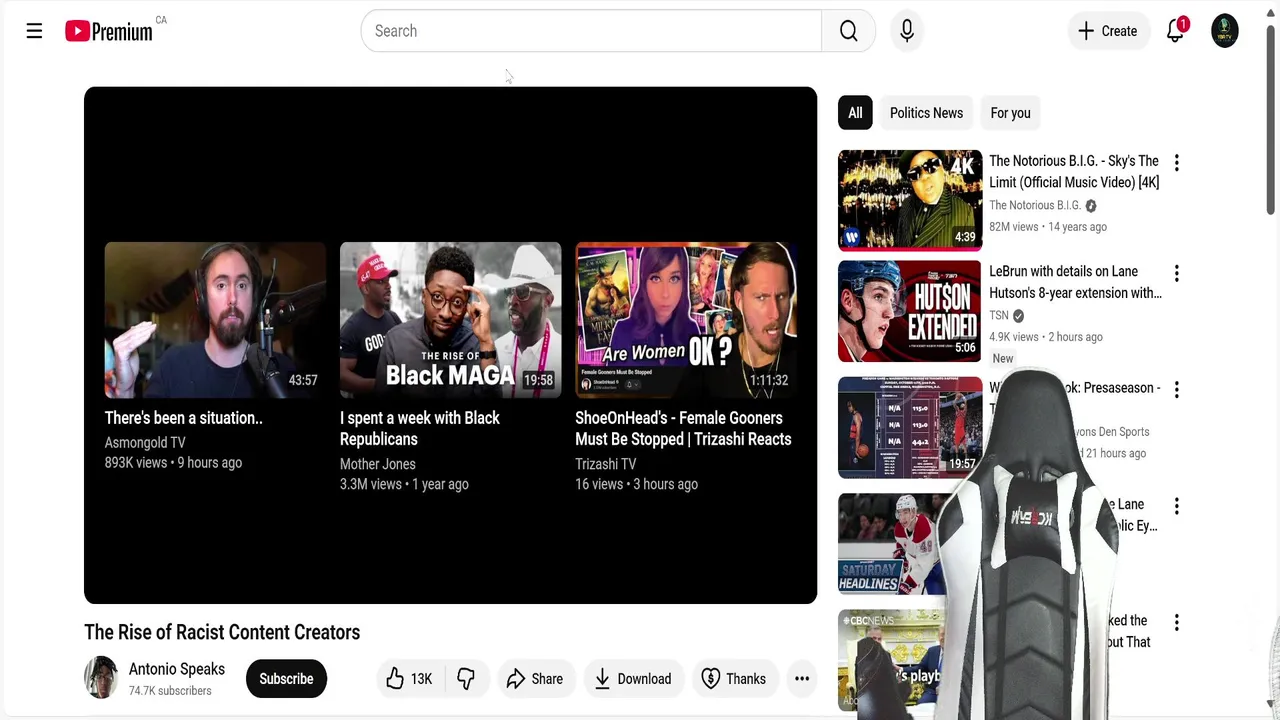Click the Create button
Screen dimensions: 1280x720
[x=1108, y=31]
